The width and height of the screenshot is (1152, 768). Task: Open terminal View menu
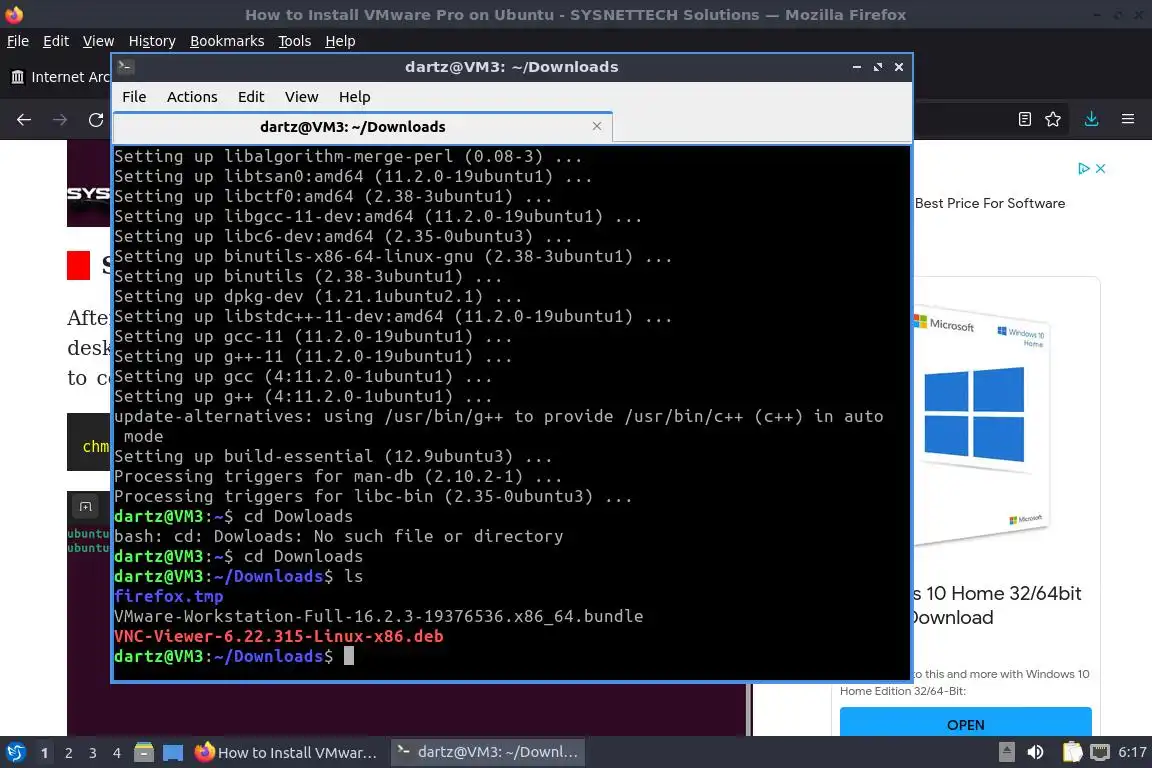coord(301,97)
